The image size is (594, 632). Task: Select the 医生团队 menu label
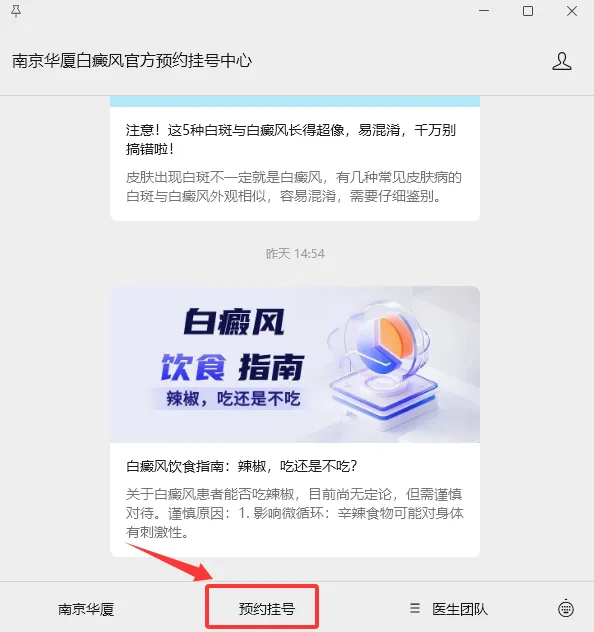tap(460, 609)
